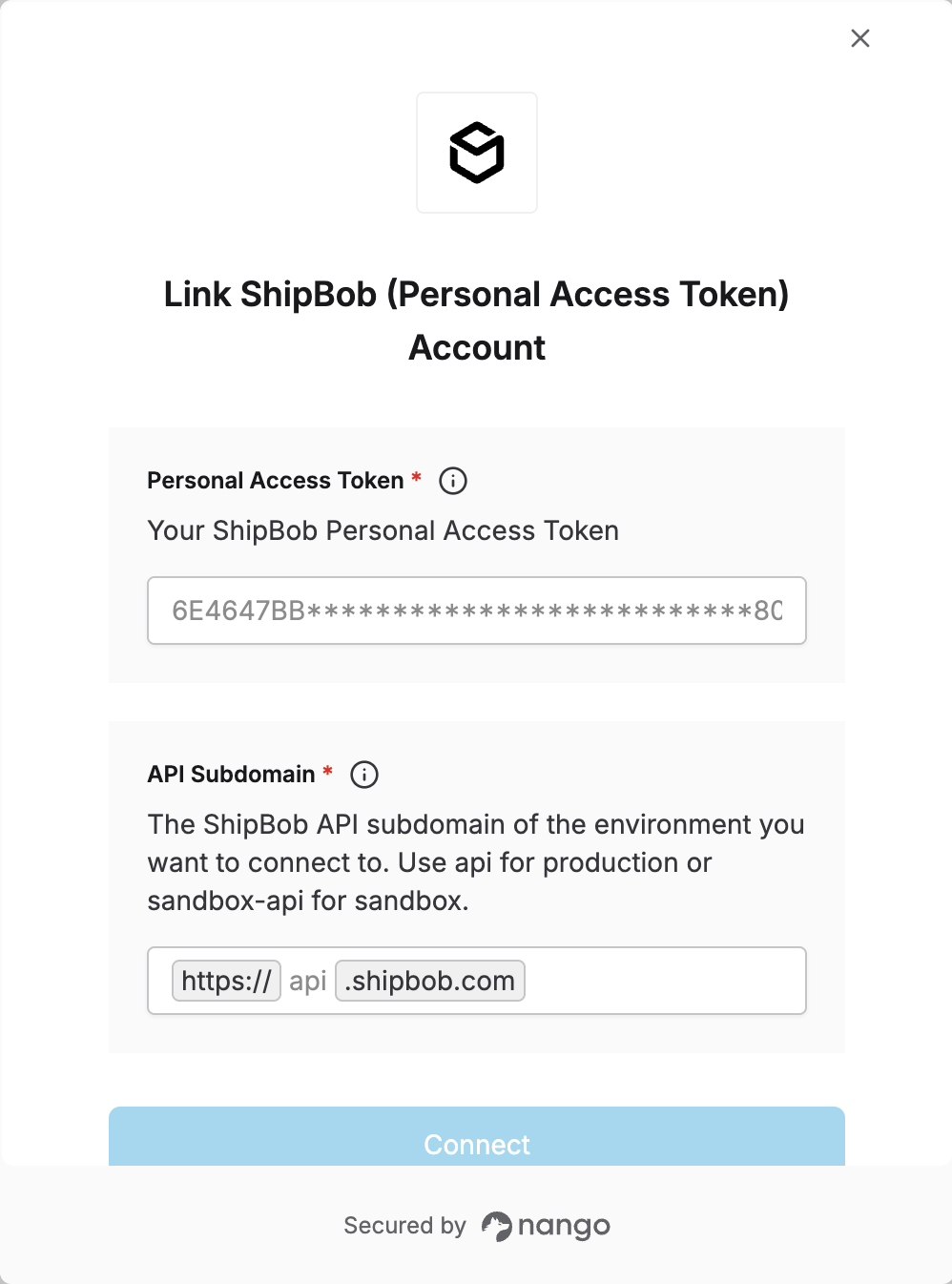Image resolution: width=952 pixels, height=1284 pixels.
Task: Select the "API Subdomain" field label
Action: (232, 775)
